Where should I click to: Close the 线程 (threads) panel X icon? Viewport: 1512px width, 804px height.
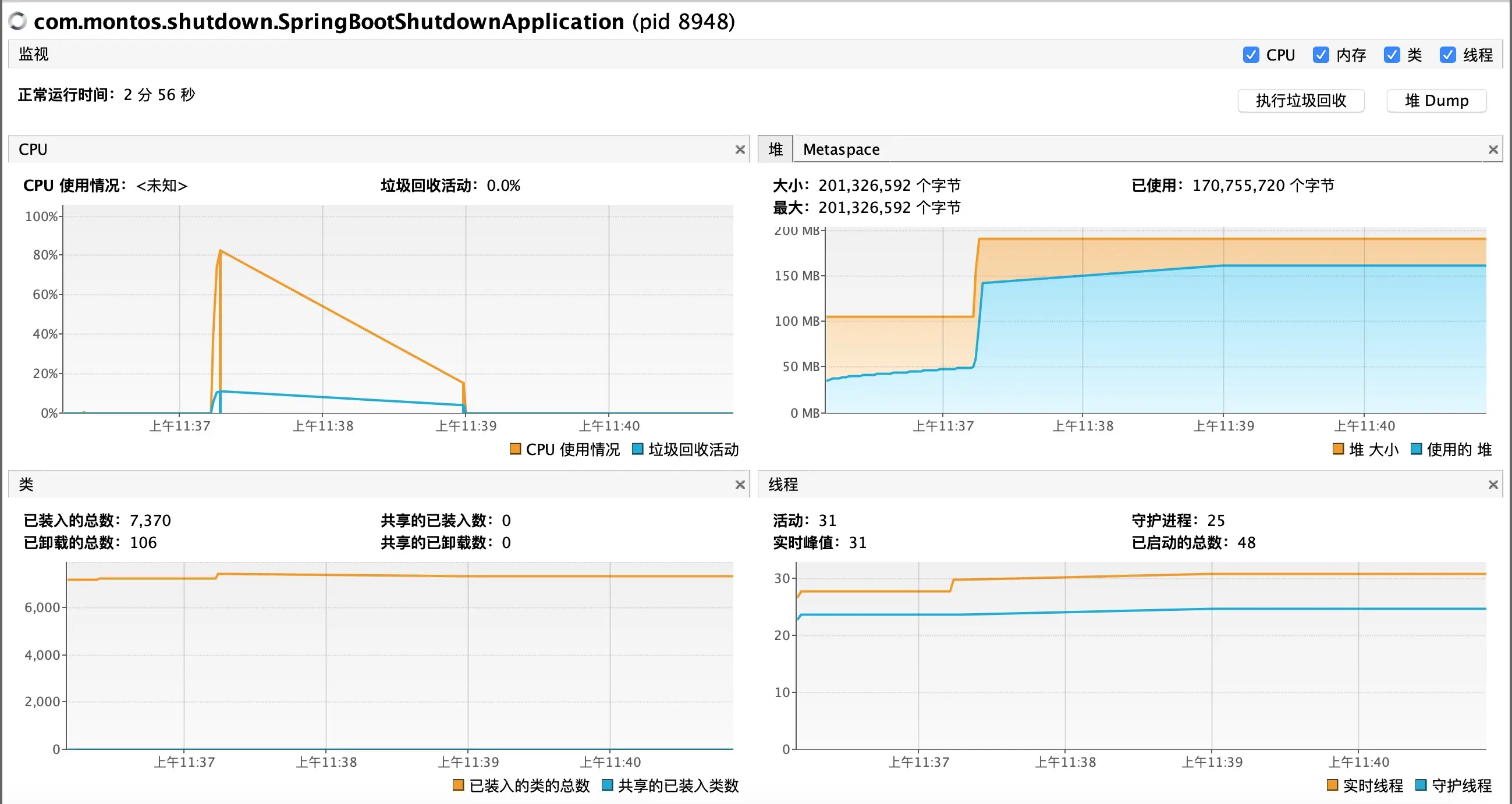[1493, 485]
